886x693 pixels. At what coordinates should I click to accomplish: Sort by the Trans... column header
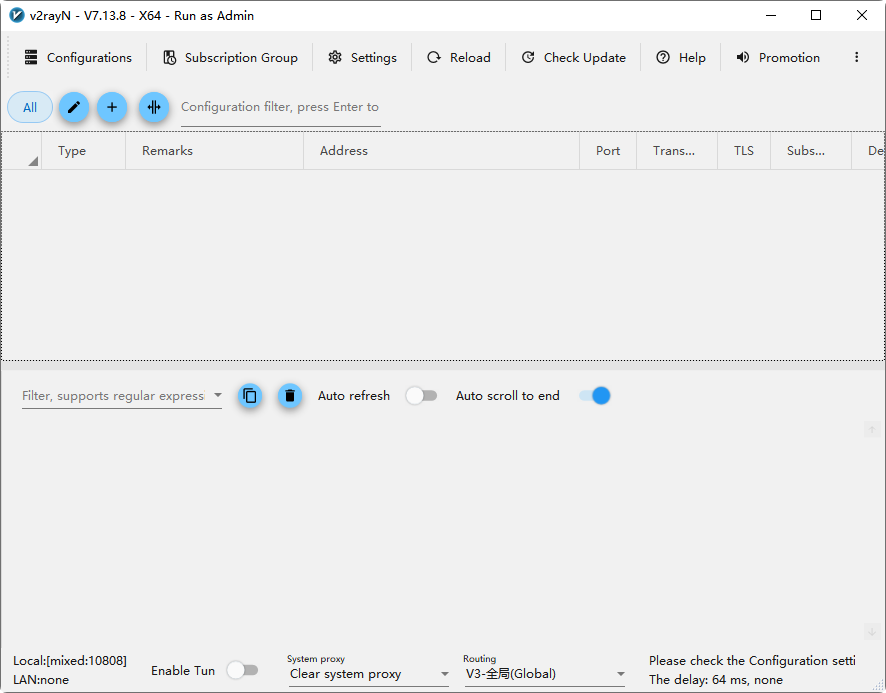677,151
